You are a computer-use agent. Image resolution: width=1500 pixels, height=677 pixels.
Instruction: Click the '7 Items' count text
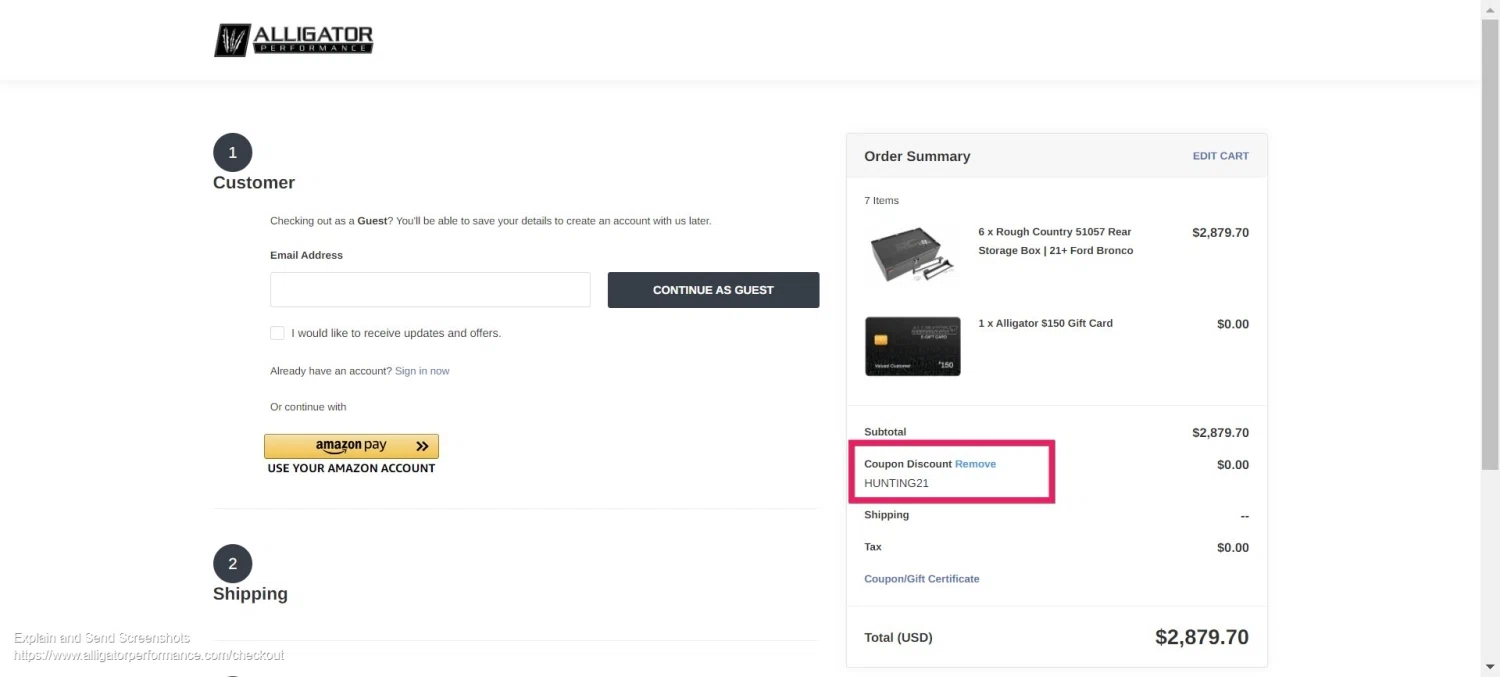coord(881,201)
